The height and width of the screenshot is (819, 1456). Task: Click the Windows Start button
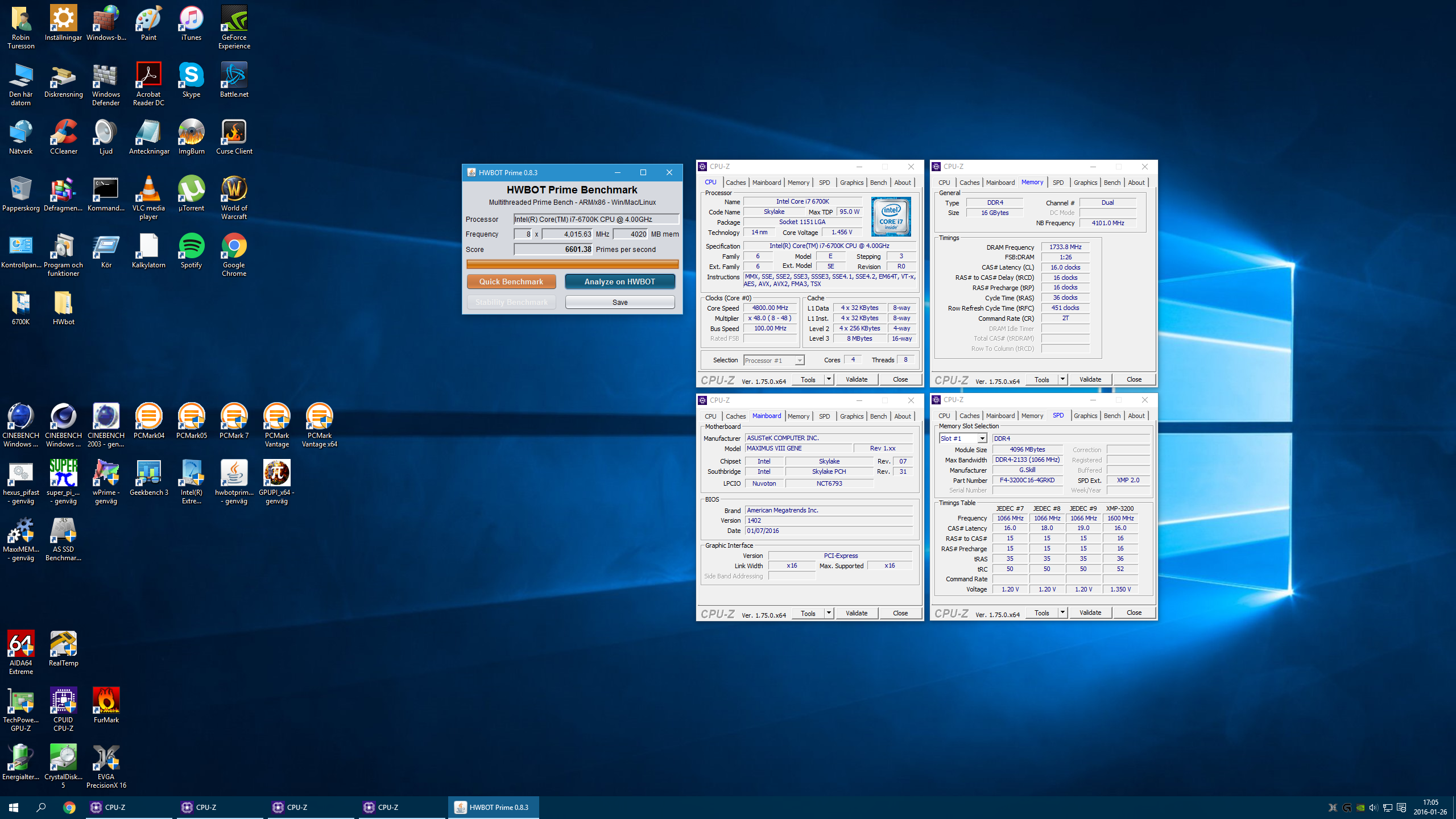14,807
